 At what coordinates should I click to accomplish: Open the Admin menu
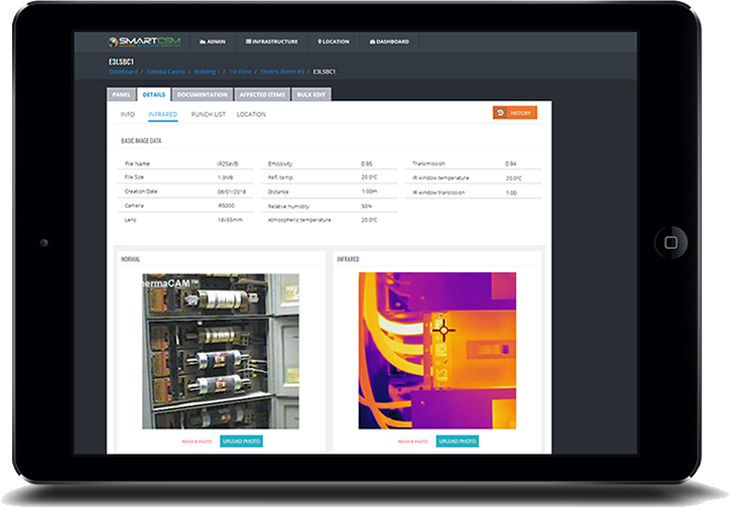click(x=213, y=42)
